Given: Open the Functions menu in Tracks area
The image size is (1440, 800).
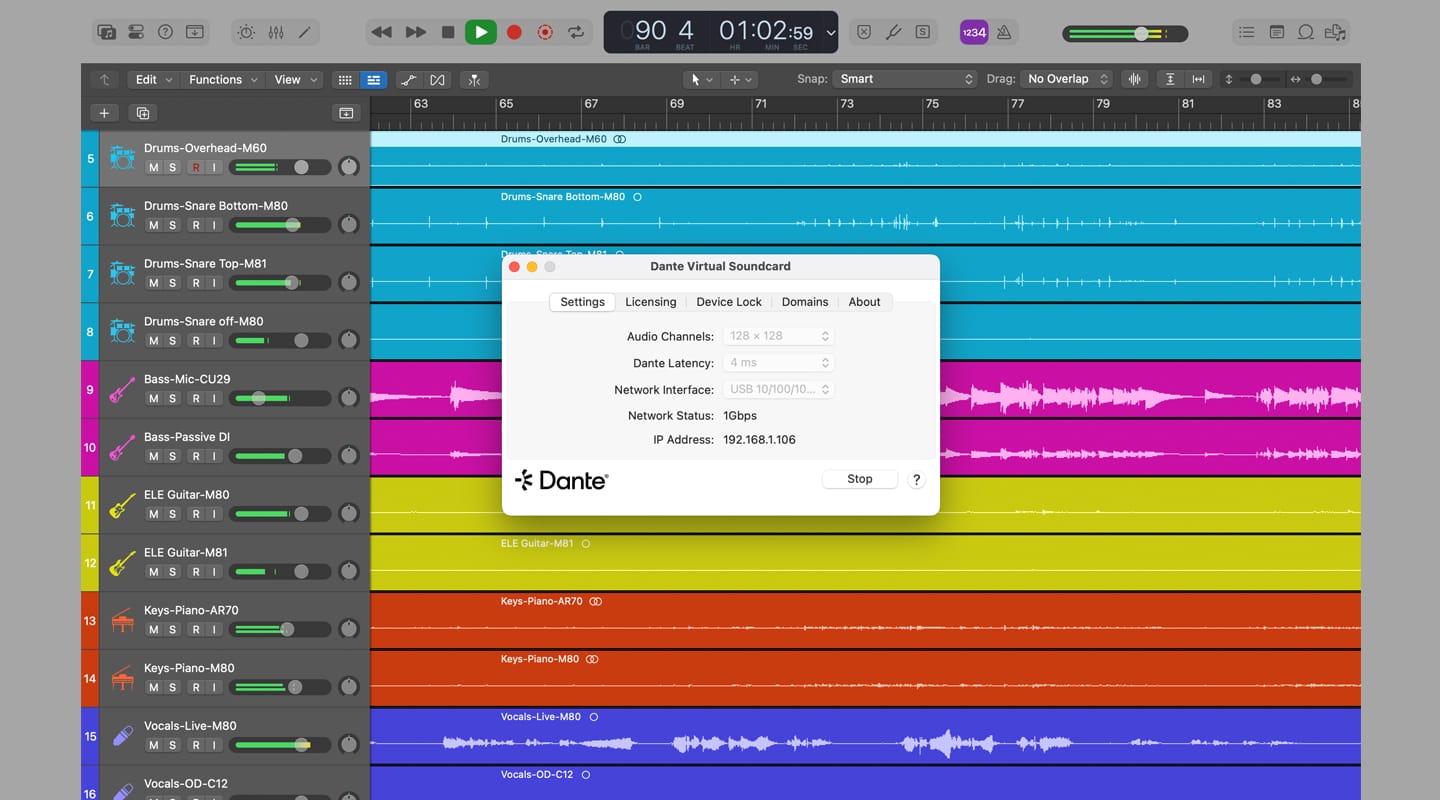Looking at the screenshot, I should click(224, 79).
